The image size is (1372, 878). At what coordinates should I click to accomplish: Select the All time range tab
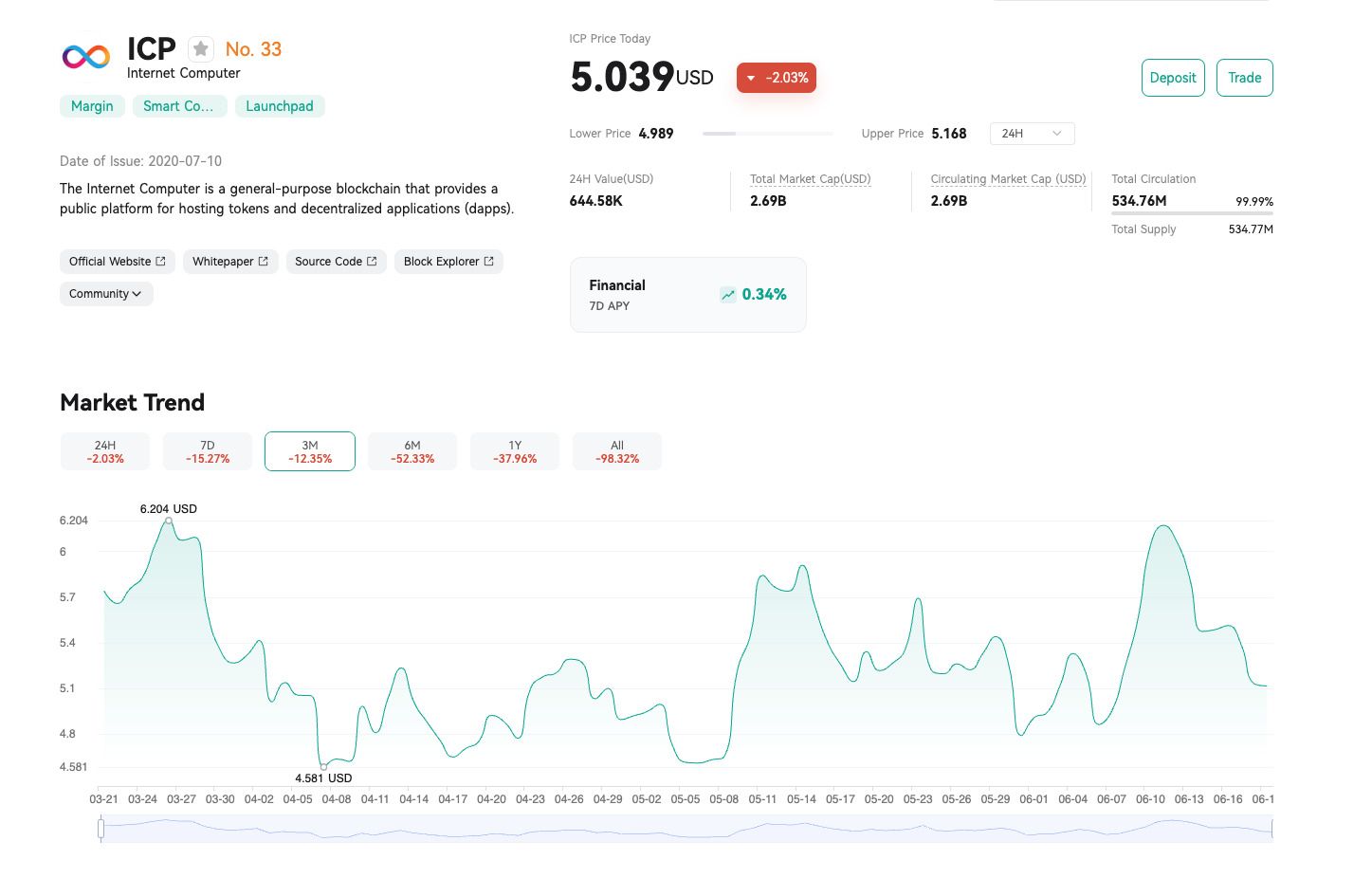pyautogui.click(x=617, y=451)
